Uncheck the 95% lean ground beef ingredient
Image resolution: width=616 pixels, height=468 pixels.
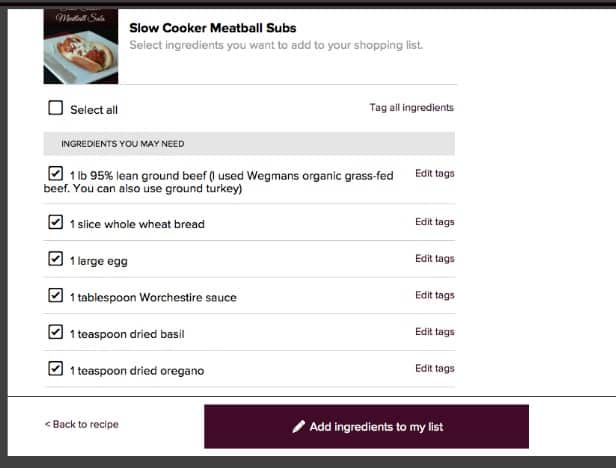coord(55,173)
